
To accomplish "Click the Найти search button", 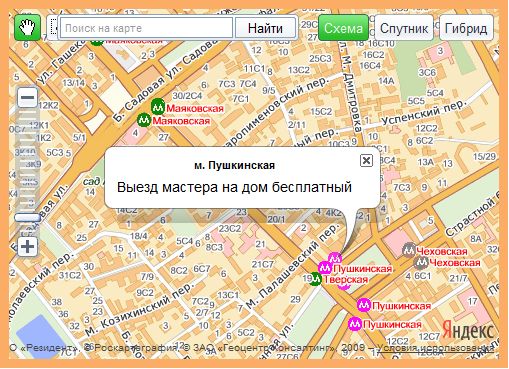I will point(265,28).
